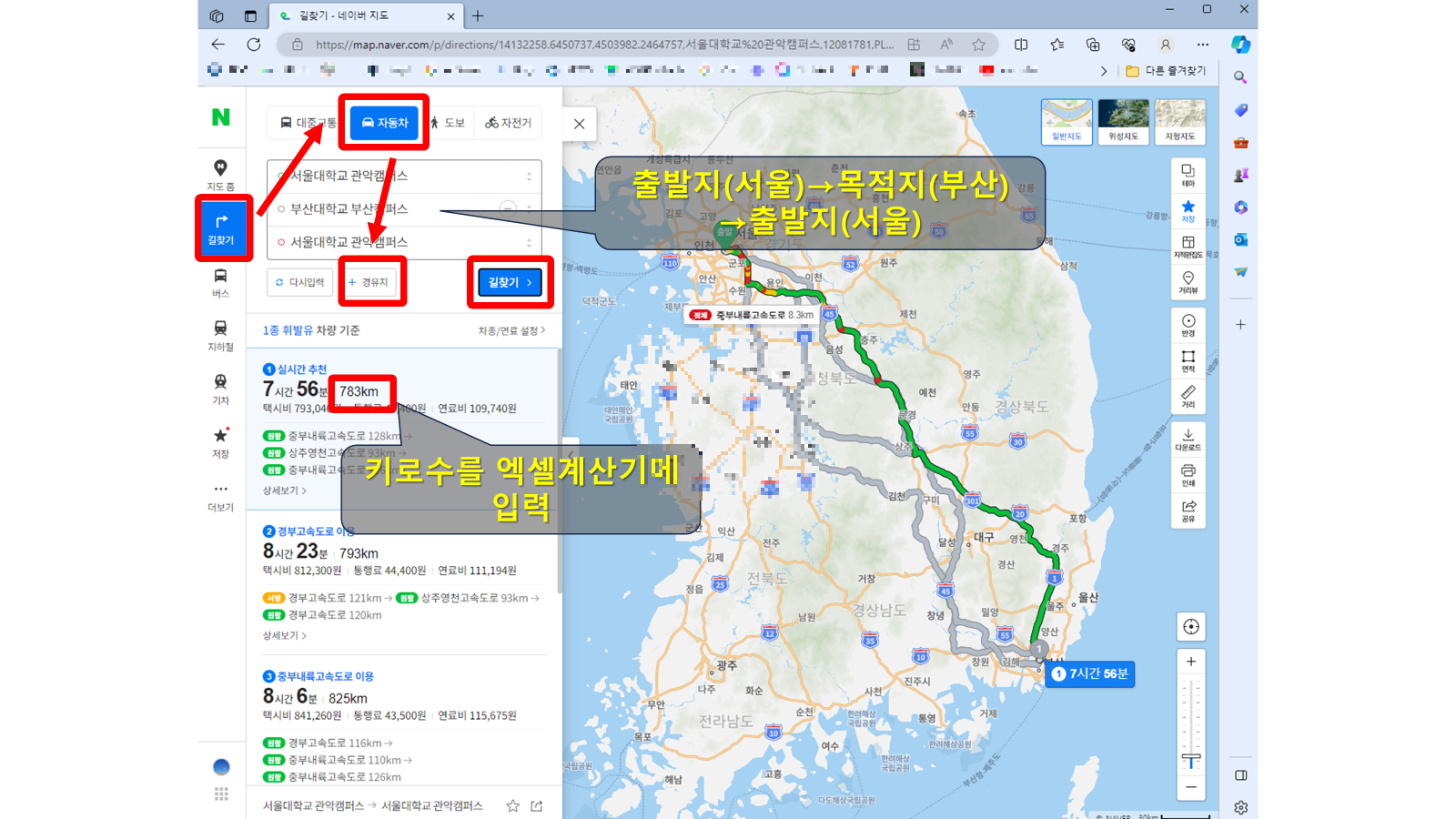Open the 저장 saved places sidebar icon

coord(220,442)
